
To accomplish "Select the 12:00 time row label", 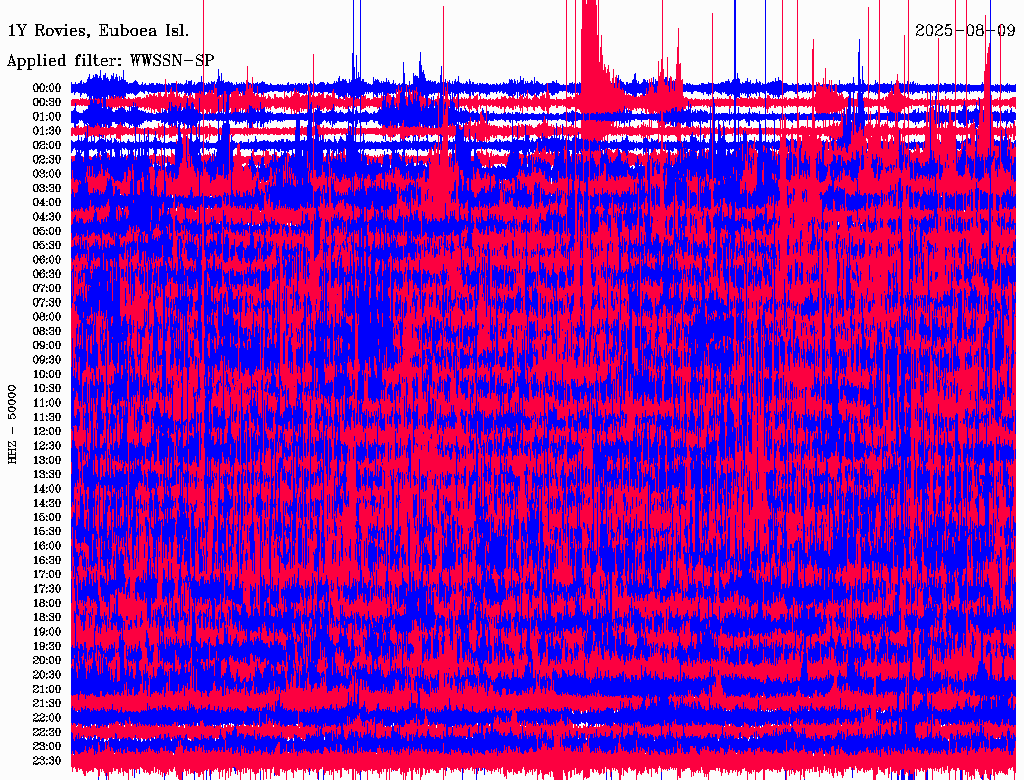I will click(46, 431).
